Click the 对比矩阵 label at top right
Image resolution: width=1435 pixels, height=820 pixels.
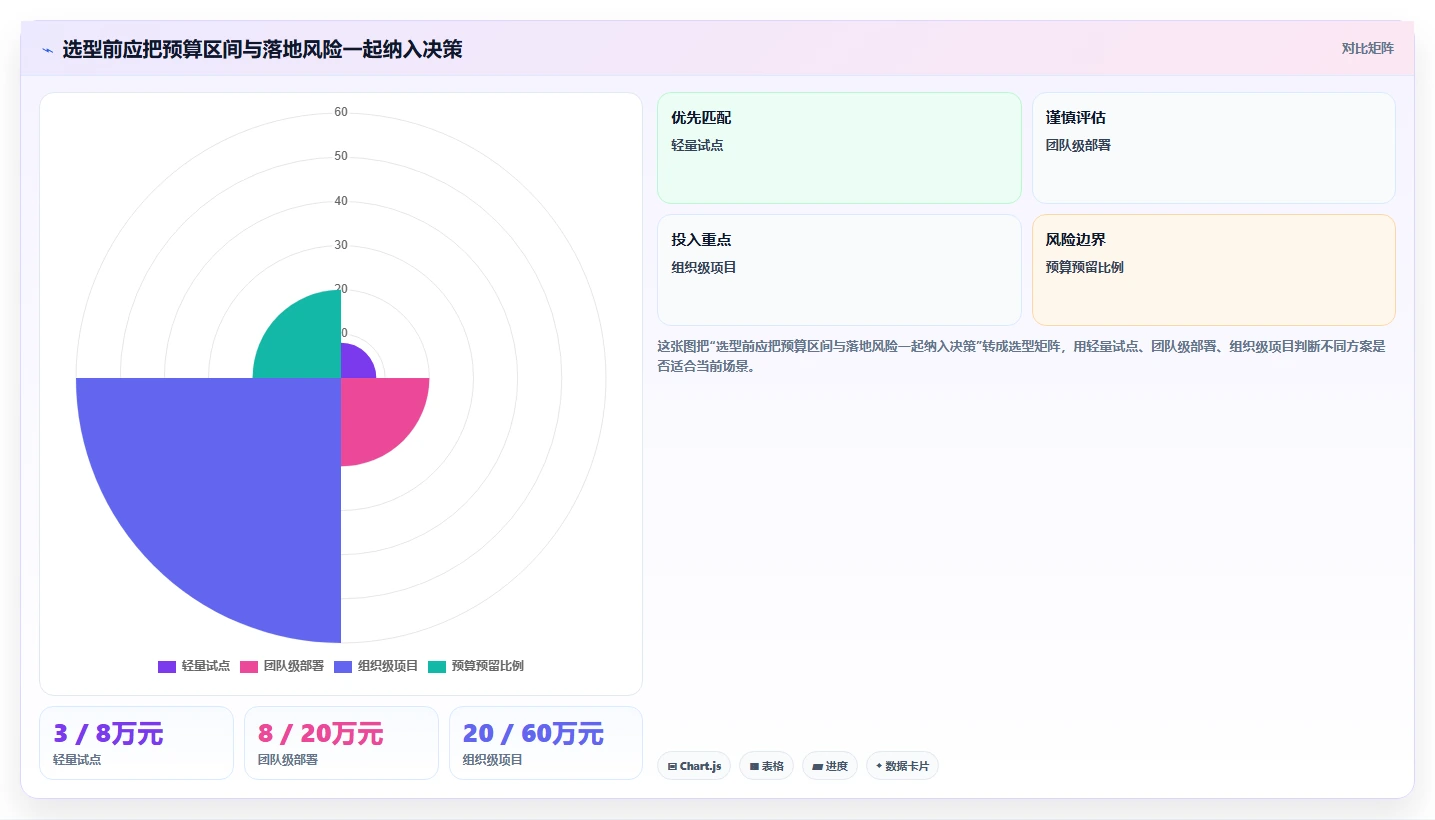tap(1367, 48)
